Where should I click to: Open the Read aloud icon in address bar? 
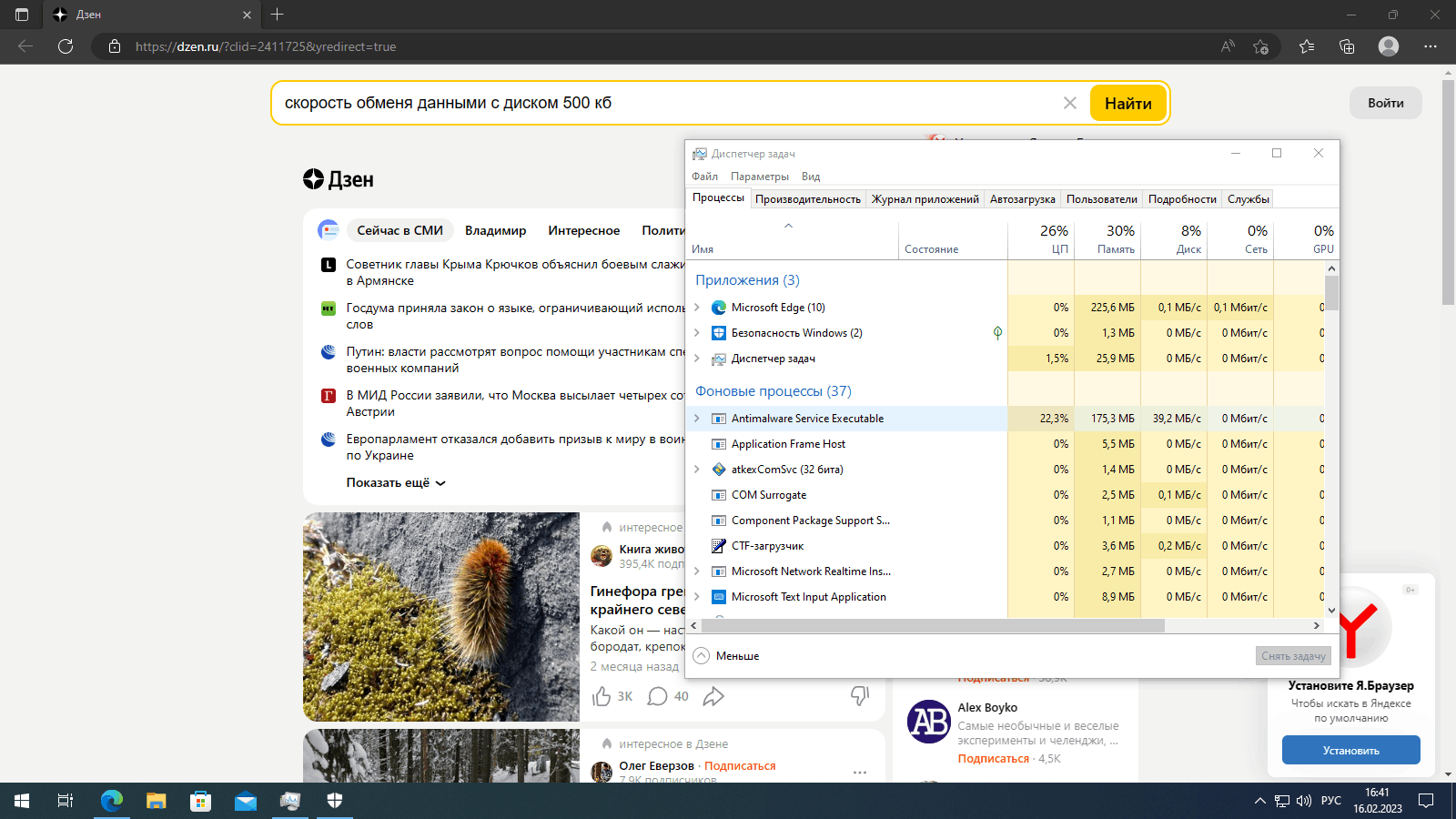pos(1228,46)
